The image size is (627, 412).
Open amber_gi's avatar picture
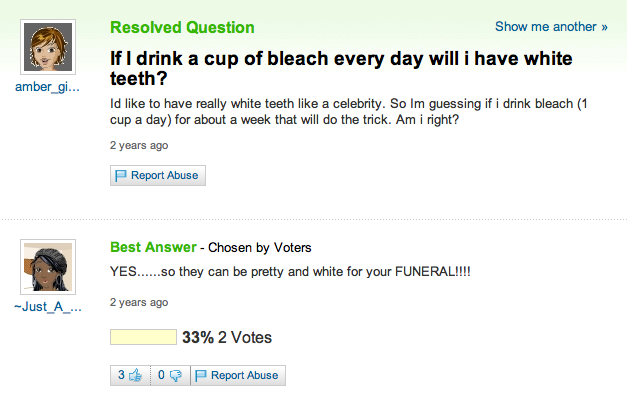47,46
